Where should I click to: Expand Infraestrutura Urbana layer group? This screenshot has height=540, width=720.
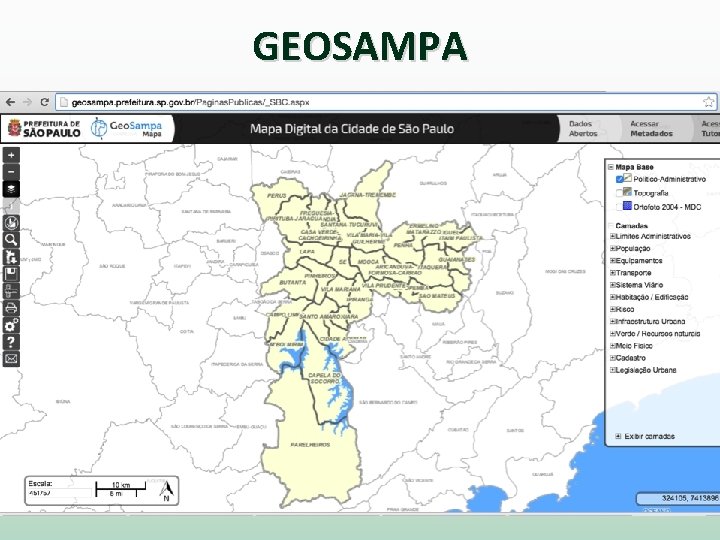tap(613, 321)
